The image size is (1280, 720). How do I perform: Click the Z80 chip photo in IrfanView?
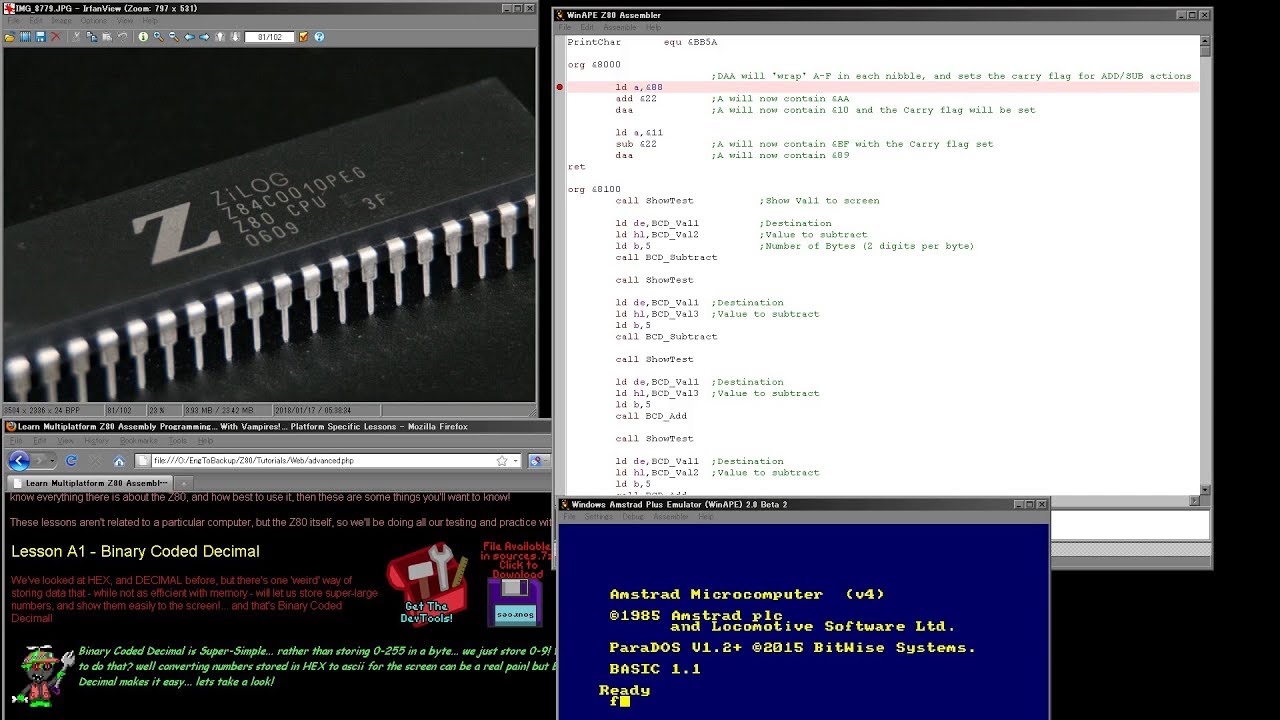pos(268,225)
